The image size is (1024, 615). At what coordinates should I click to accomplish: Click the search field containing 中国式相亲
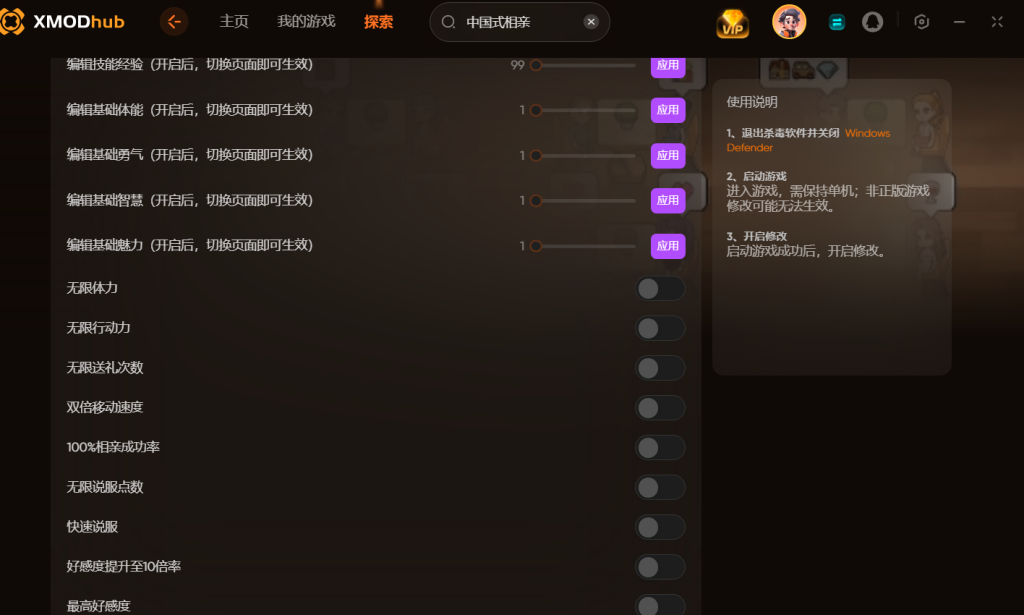[x=519, y=22]
